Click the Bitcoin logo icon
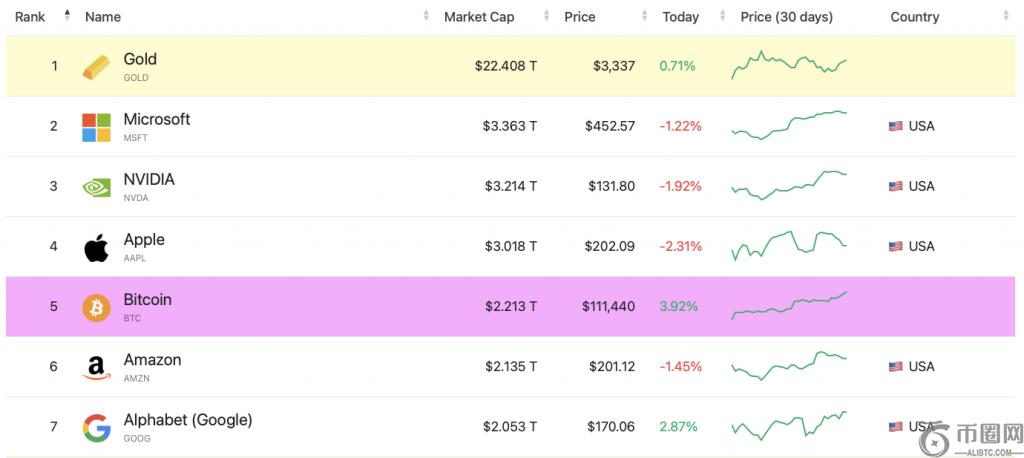 pos(96,307)
